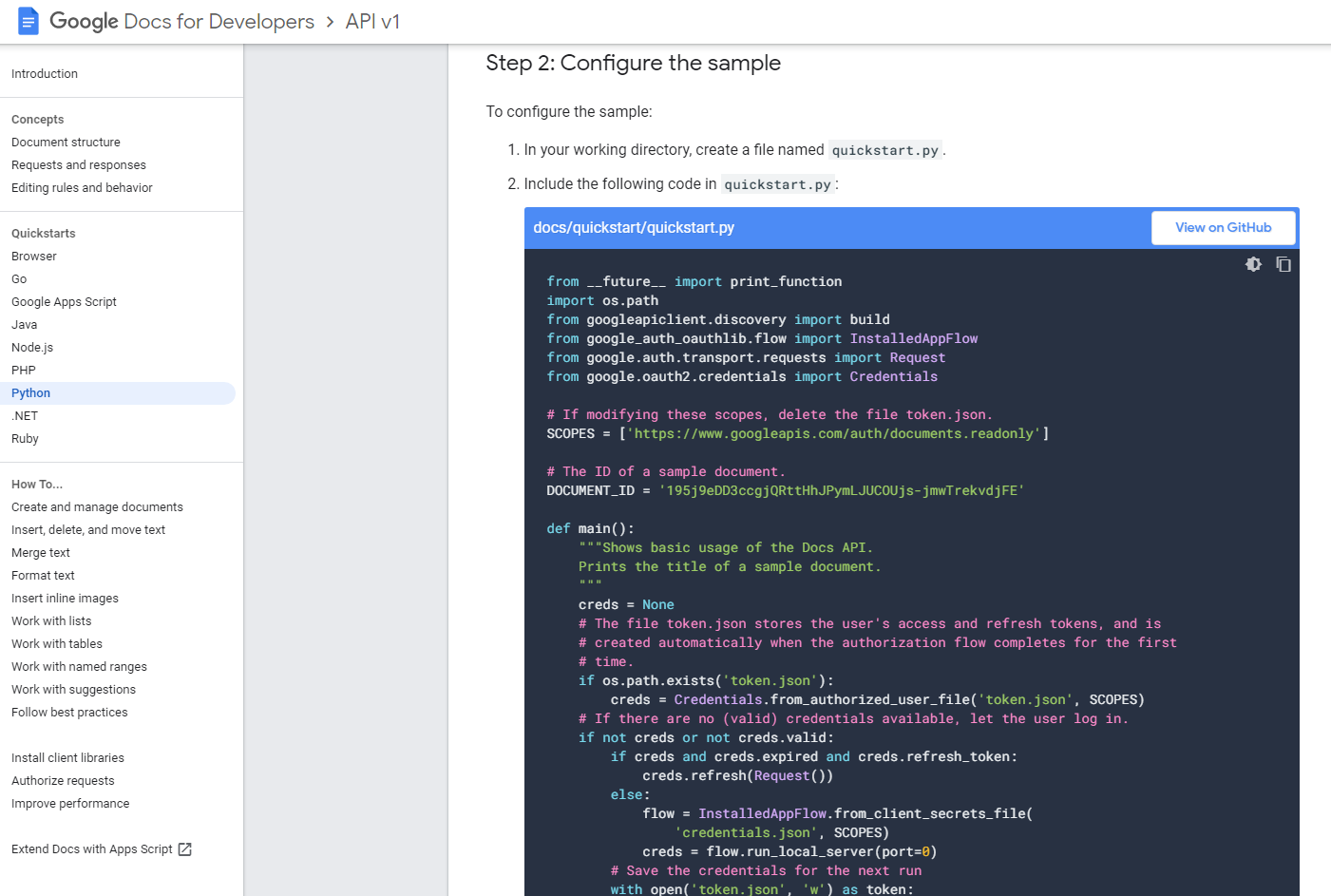The width and height of the screenshot is (1331, 896).
Task: Copy code sample to clipboard icon
Action: 1283,264
